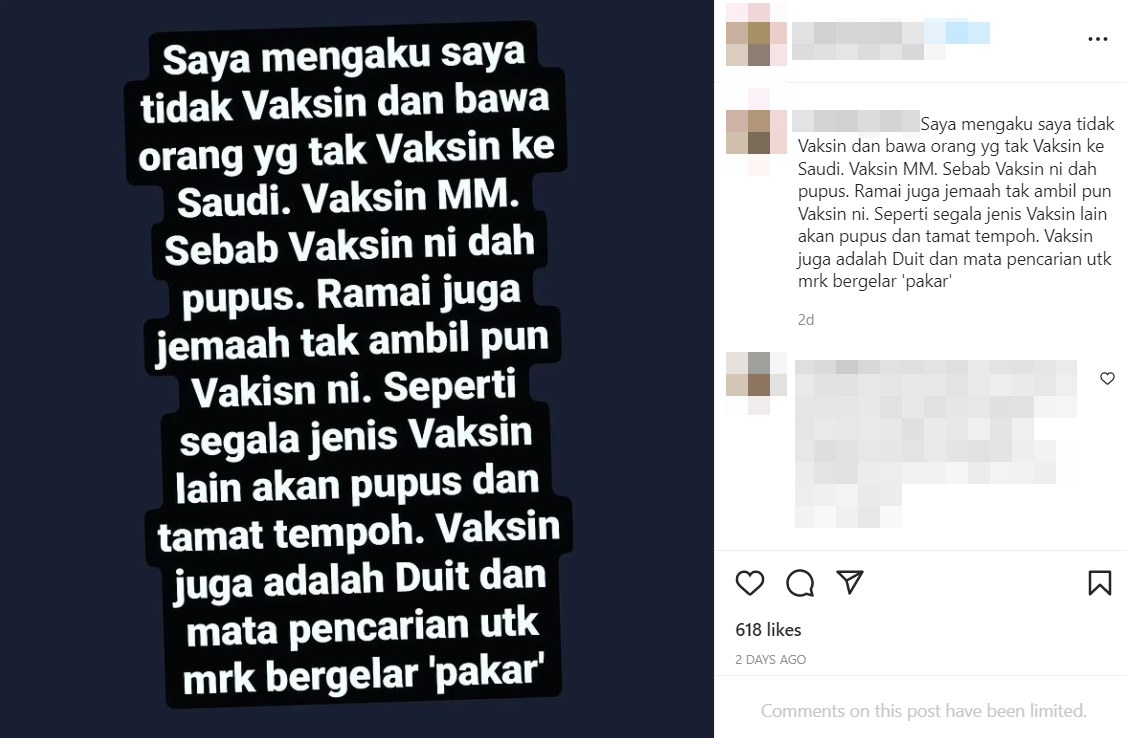Screen dimensions: 1127x738
Task: View the 618 likes list
Action: coord(768,629)
